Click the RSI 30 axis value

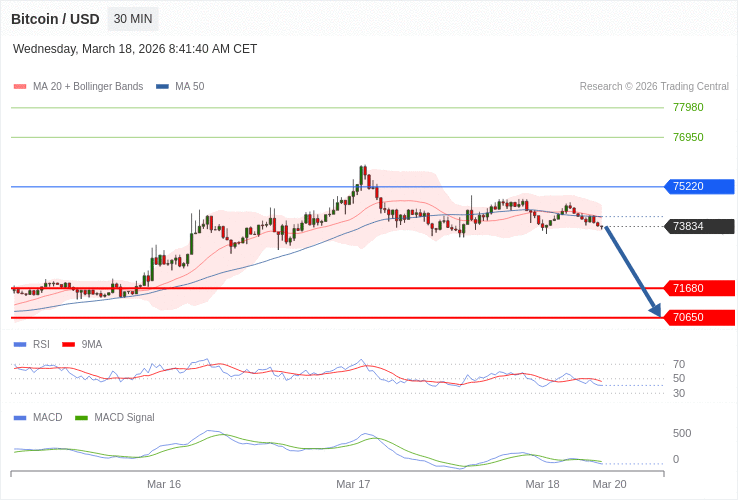[679, 393]
